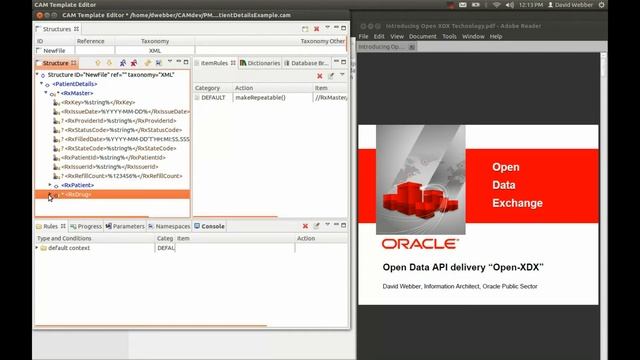Click the mail envelope icon in system bar
Viewport: 640px width, 360px height.
point(463,5)
